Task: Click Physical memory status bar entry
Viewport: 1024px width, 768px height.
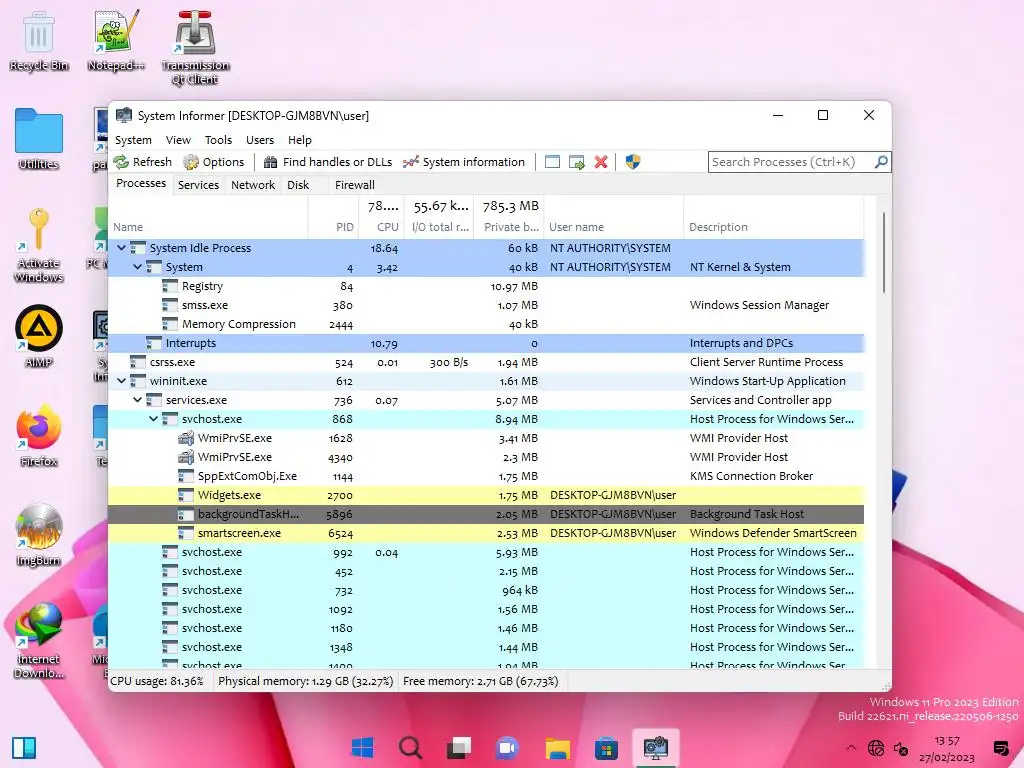Action: click(x=306, y=681)
